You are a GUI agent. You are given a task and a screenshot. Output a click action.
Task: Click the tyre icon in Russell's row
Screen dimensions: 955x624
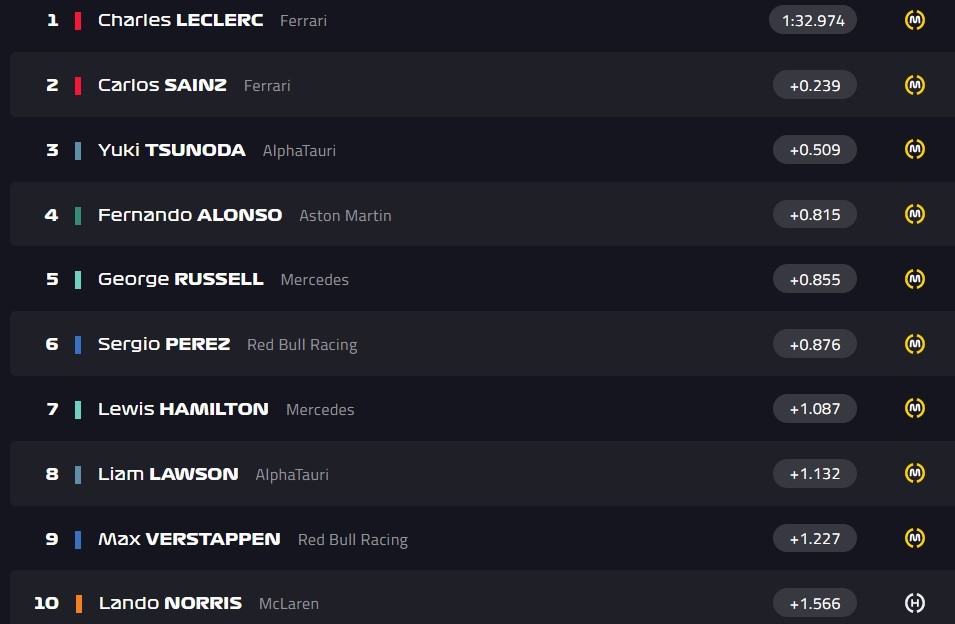pyautogui.click(x=914, y=279)
